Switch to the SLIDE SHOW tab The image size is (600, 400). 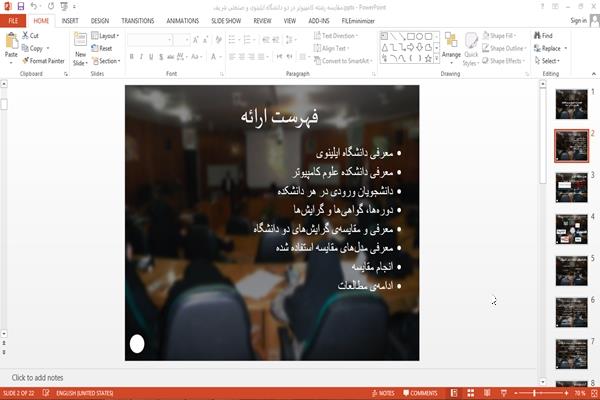(x=226, y=21)
